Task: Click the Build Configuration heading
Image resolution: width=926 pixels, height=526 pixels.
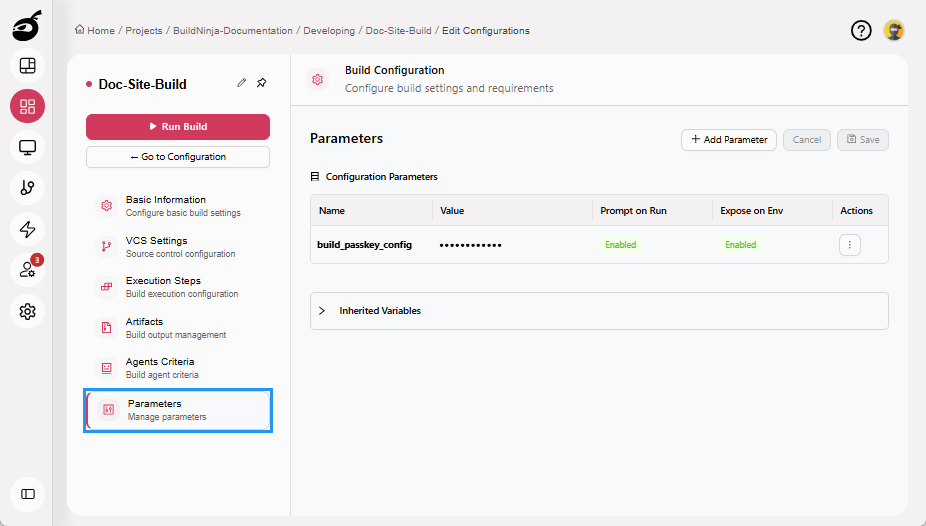Action: 394,70
